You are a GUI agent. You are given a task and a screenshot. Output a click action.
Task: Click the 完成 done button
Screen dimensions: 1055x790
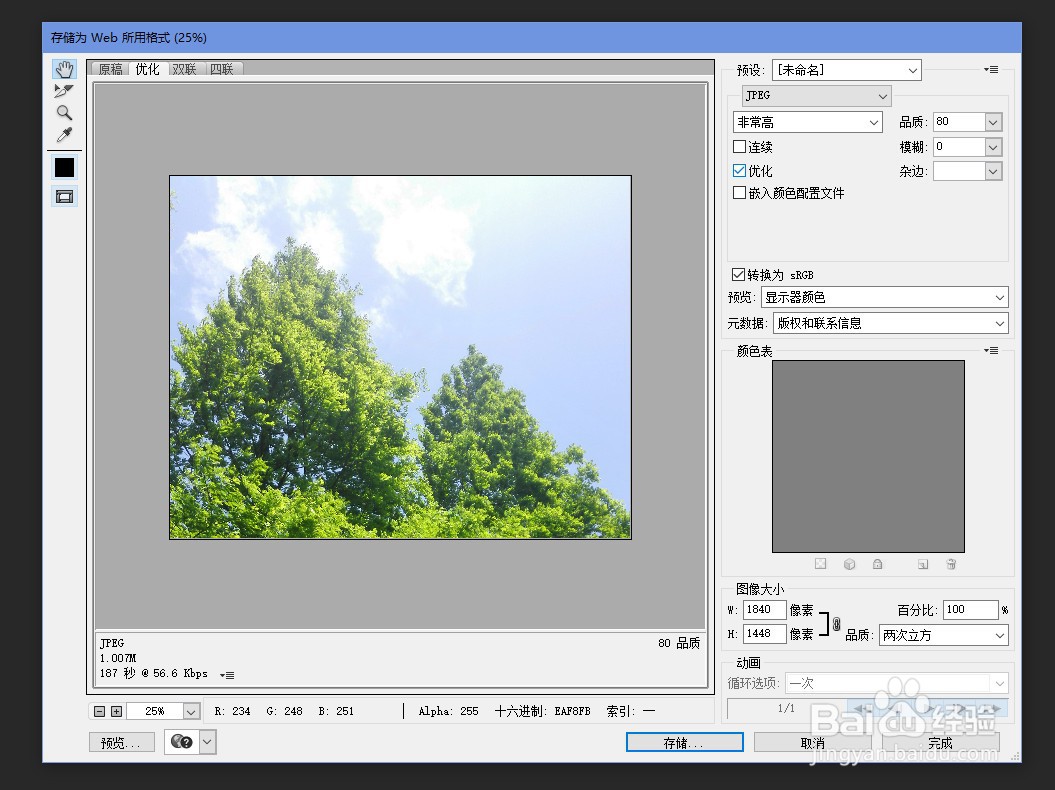(x=940, y=742)
